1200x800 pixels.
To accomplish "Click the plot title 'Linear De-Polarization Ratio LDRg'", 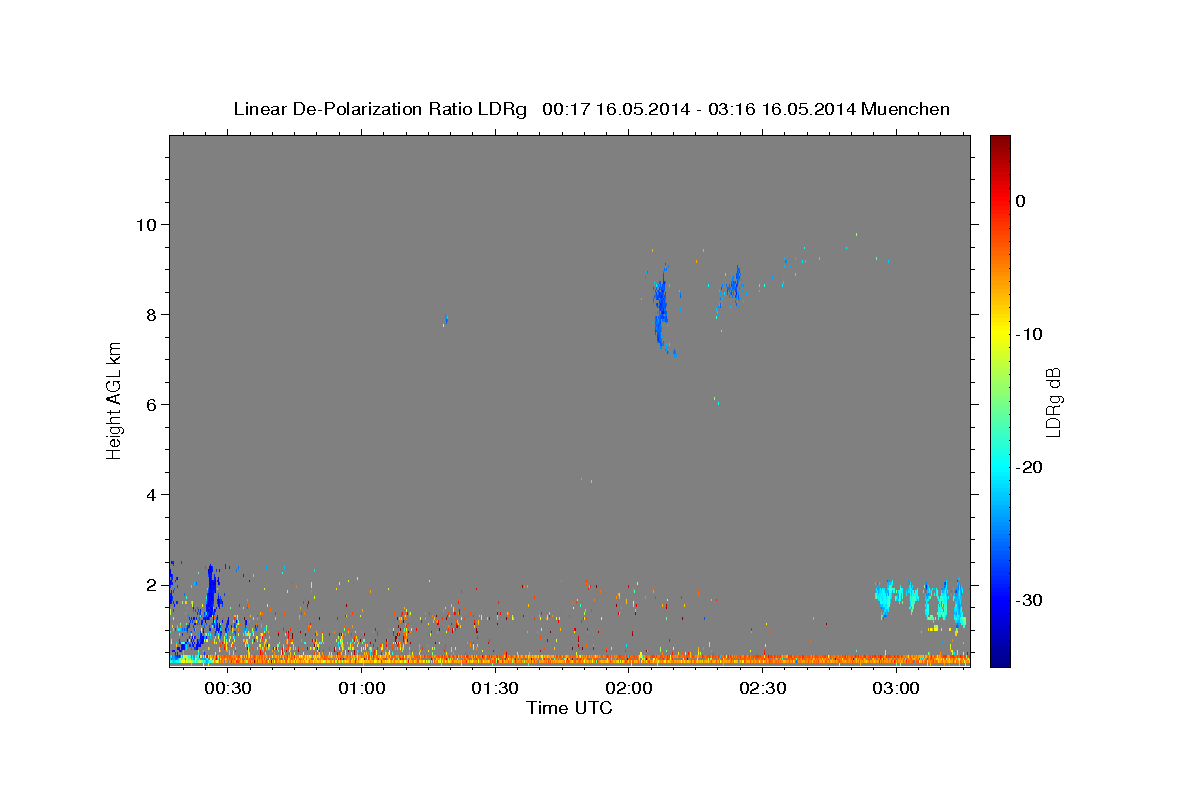I will 379,109.
